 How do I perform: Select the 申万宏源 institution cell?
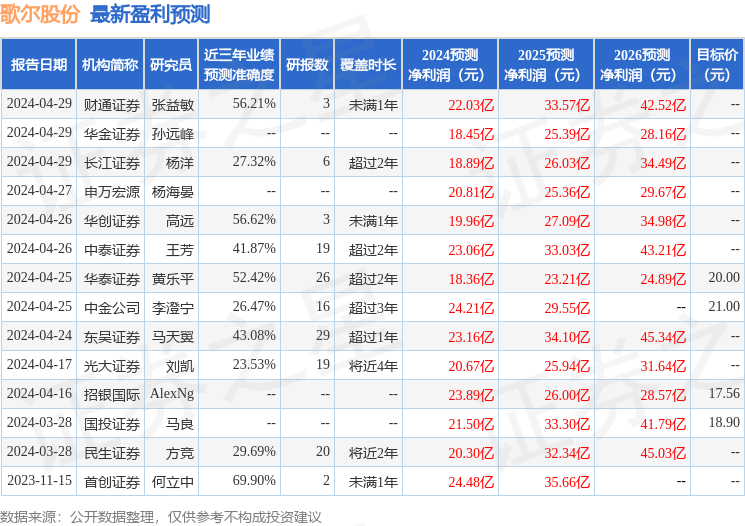click(x=112, y=191)
